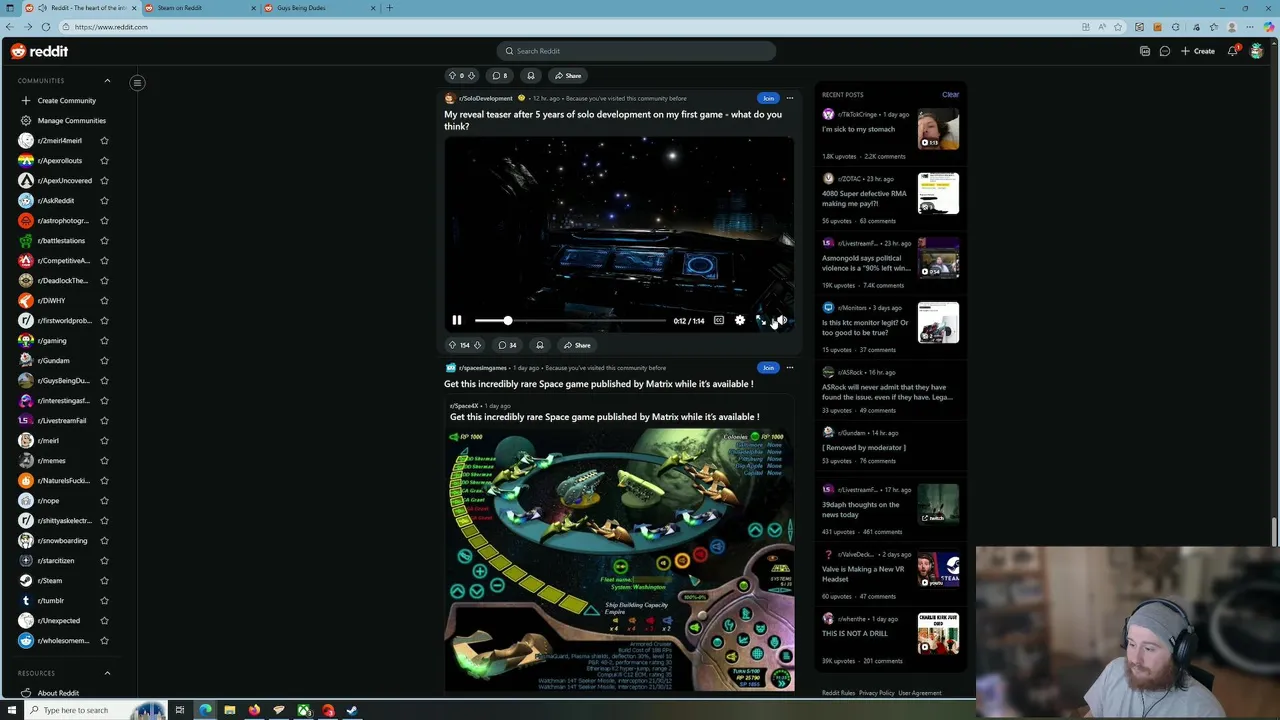Bookmark this page with star icon

point(1118,27)
